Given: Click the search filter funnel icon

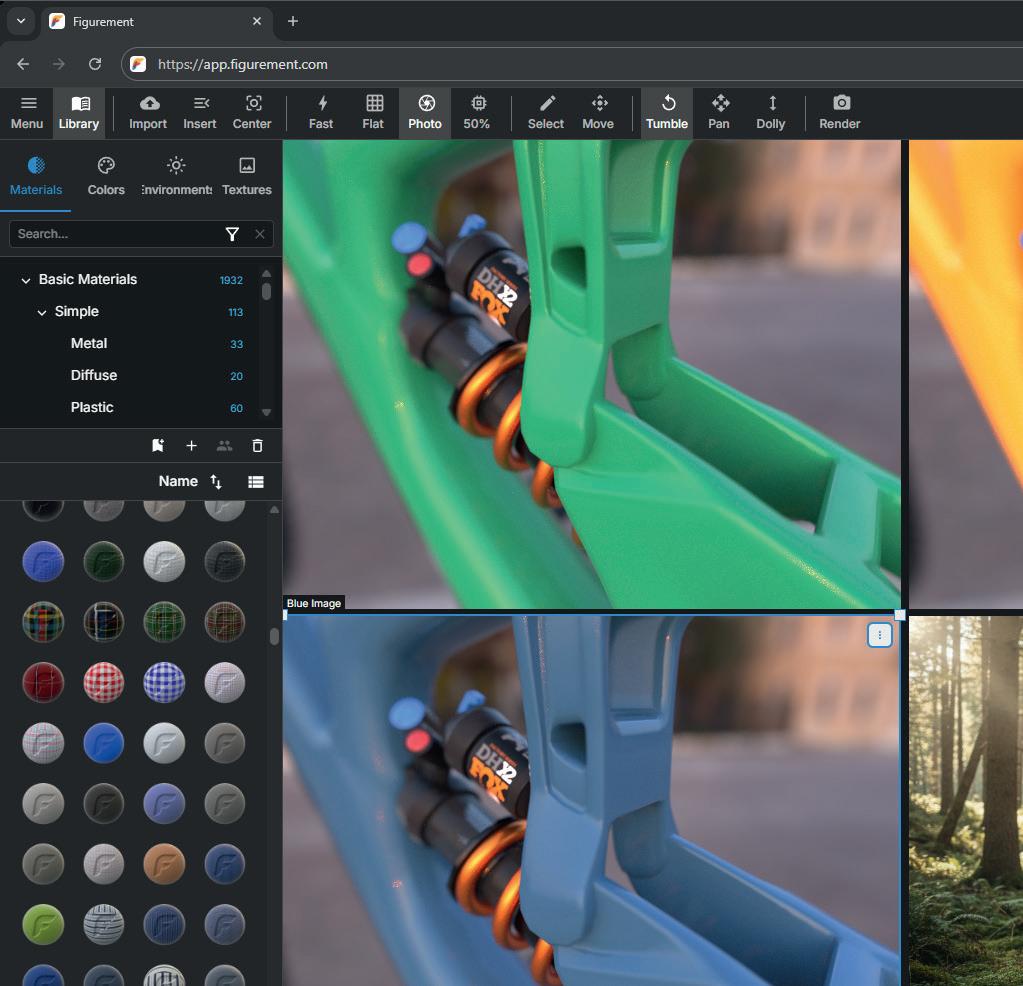Looking at the screenshot, I should 232,234.
